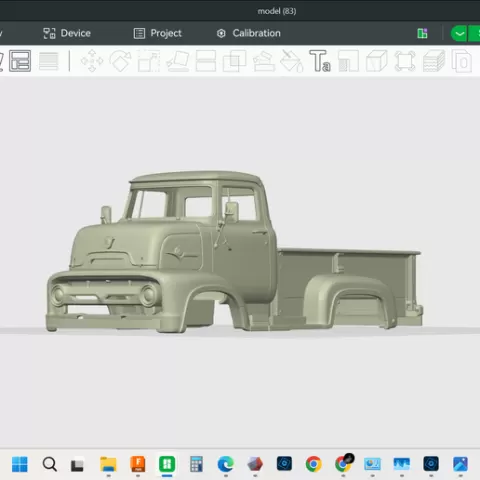The image size is (480, 480).
Task: Click the horizontal lines layer-height icon
Action: [x=49, y=61]
